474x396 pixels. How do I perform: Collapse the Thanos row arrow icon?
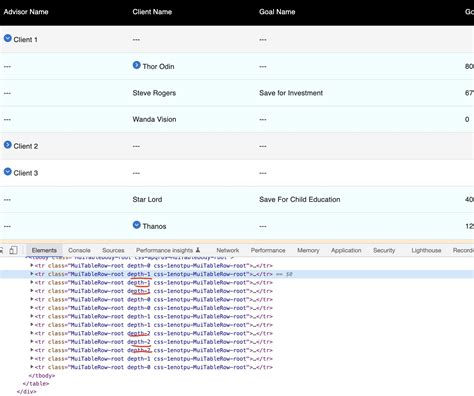pyautogui.click(x=137, y=225)
